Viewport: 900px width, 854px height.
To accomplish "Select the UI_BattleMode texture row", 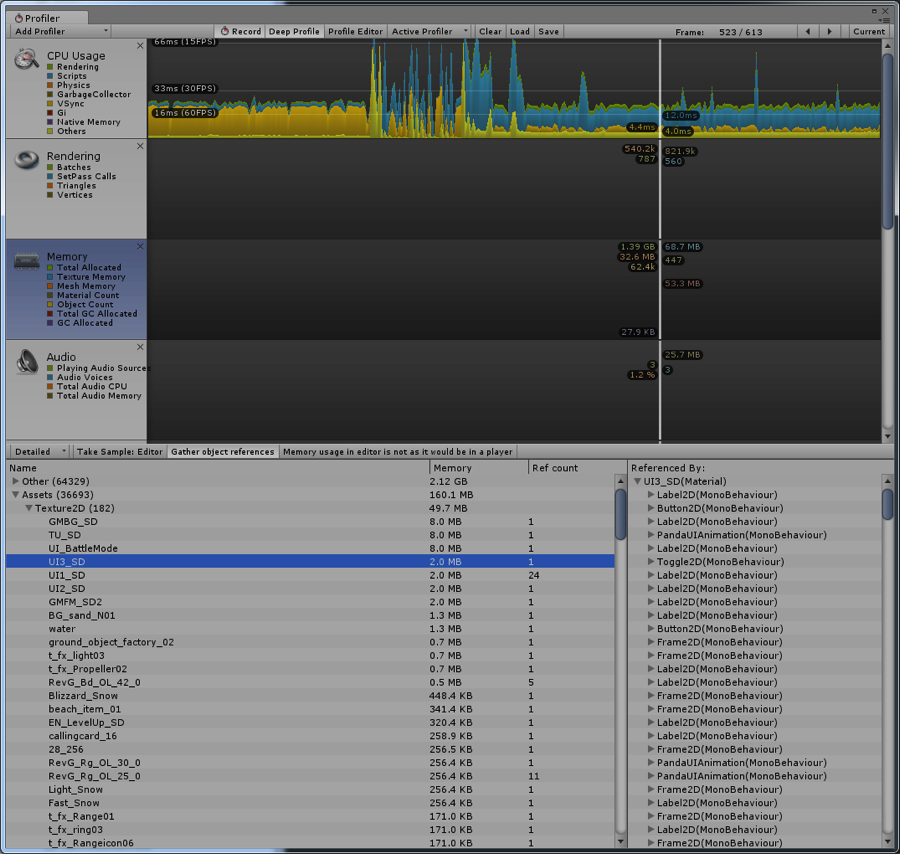I will 310,548.
